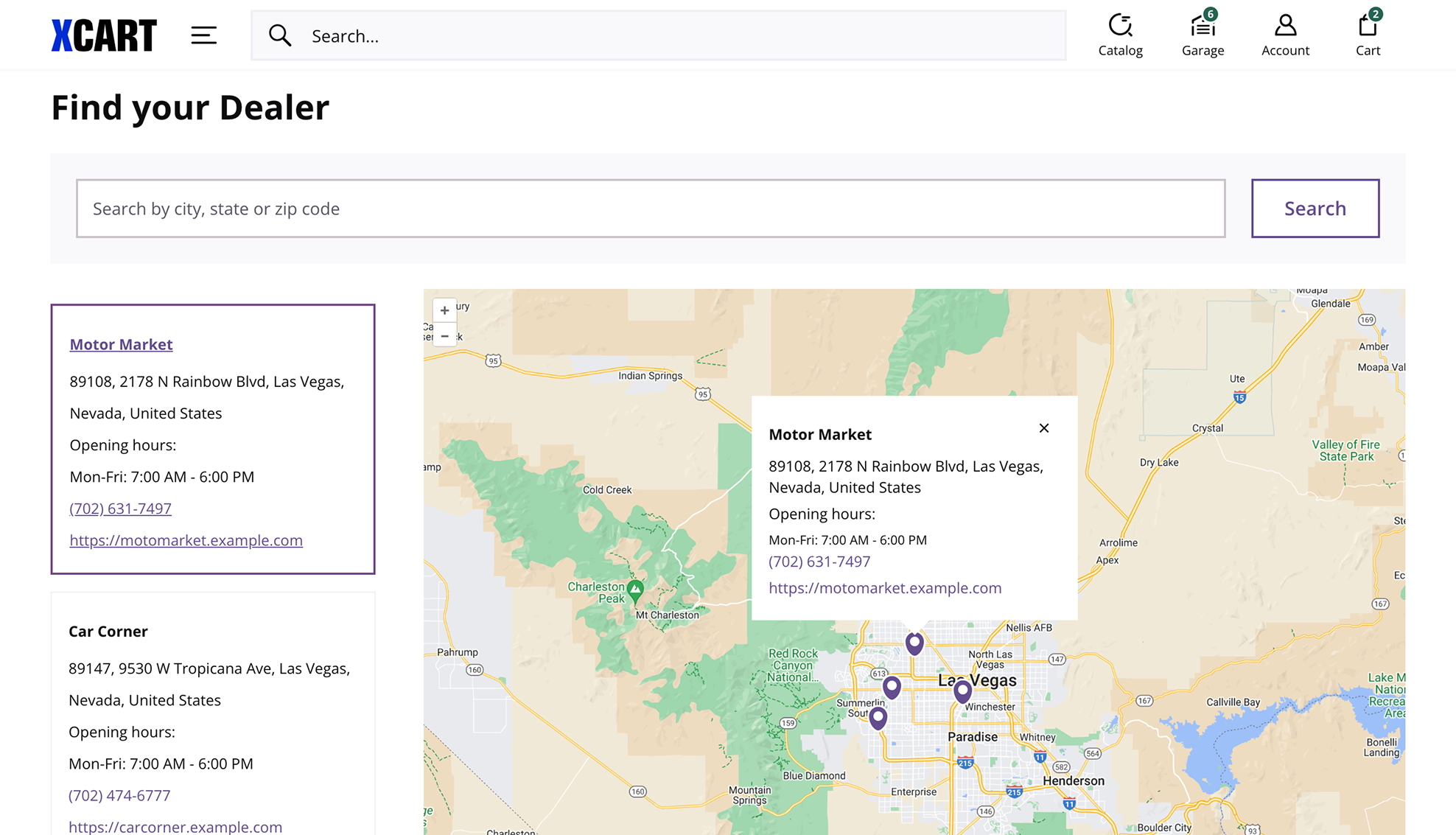
Task: Open motomarket.example.com link in map popup
Action: click(885, 588)
